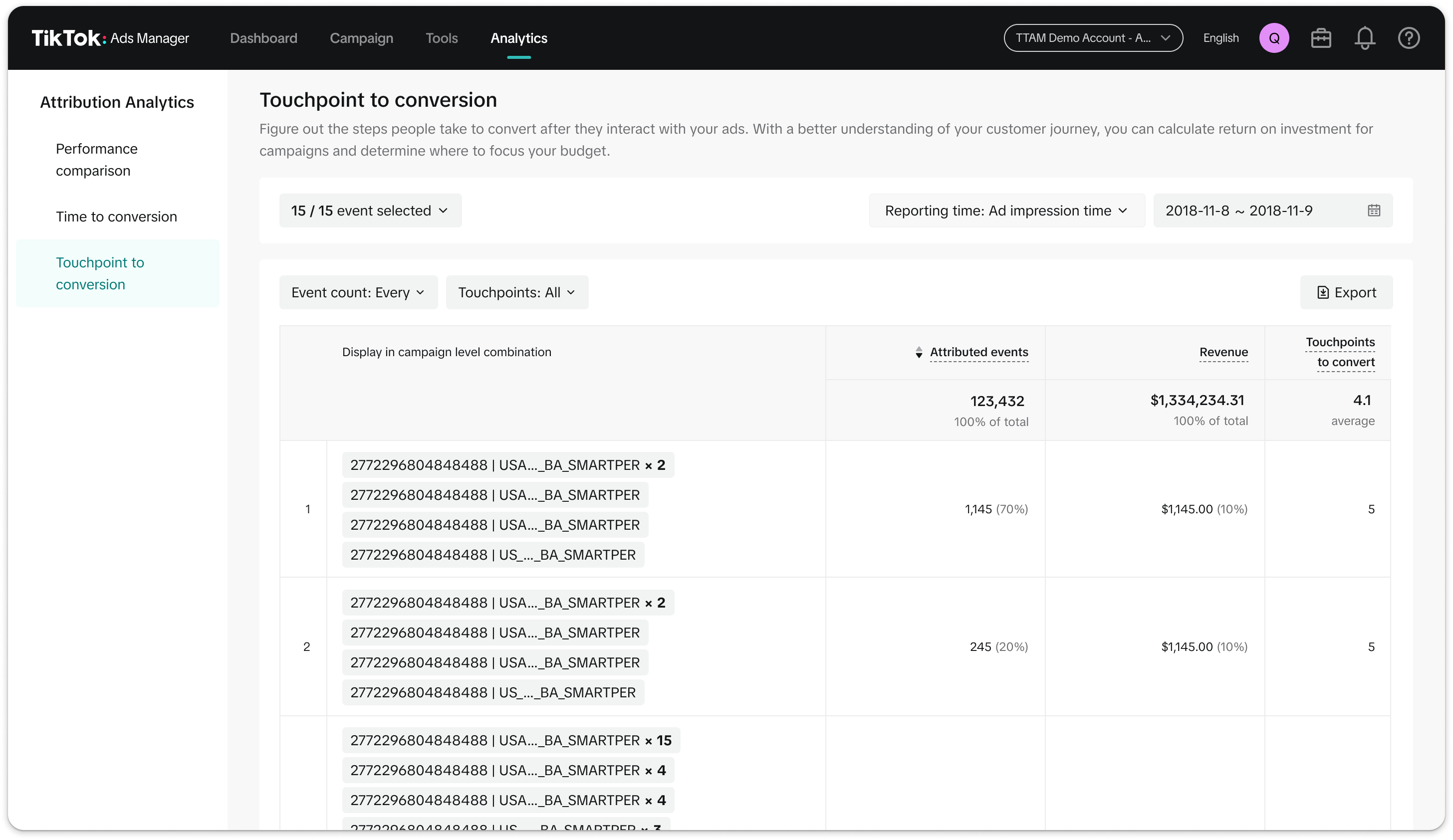Open the 15 / 15 event selected dropdown
Viewport: 1453px width, 840px height.
pyautogui.click(x=370, y=210)
